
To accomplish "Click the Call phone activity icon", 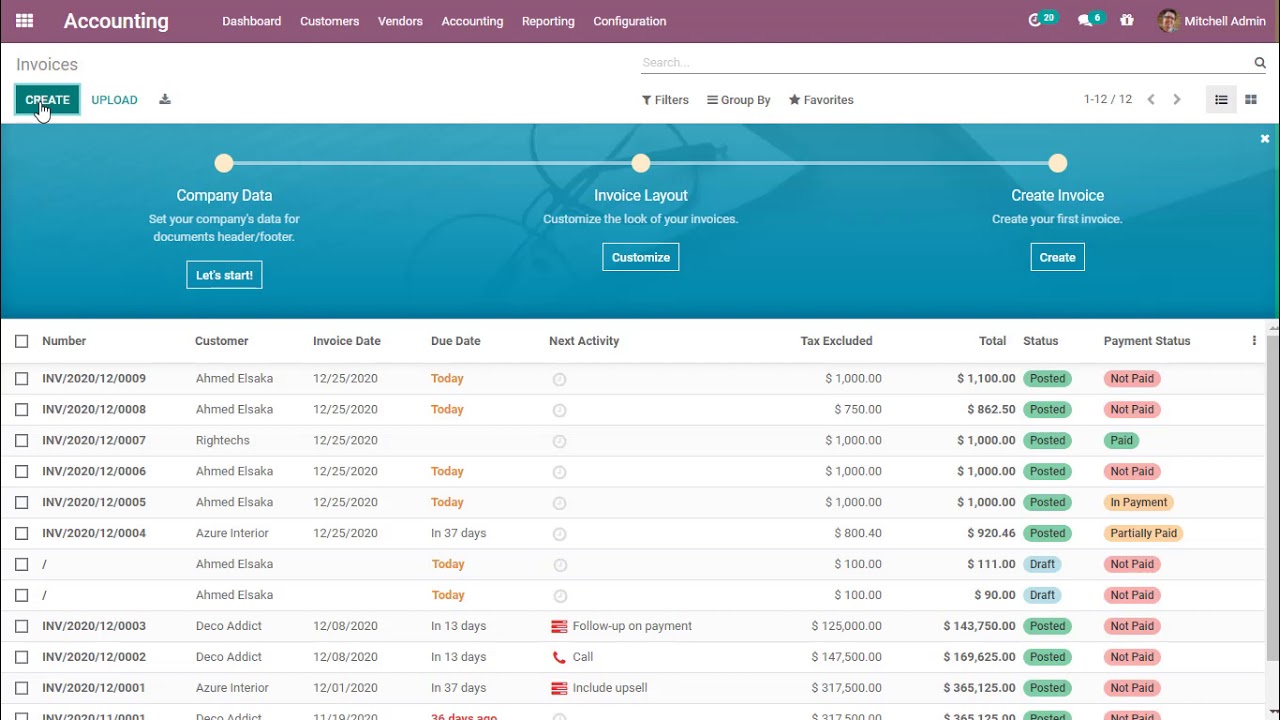I will [x=559, y=657].
